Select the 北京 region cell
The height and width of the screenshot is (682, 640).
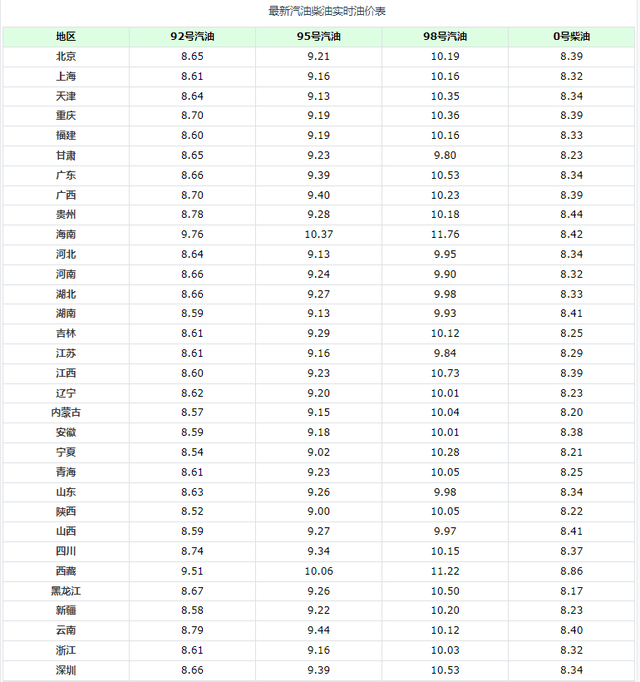pos(66,57)
